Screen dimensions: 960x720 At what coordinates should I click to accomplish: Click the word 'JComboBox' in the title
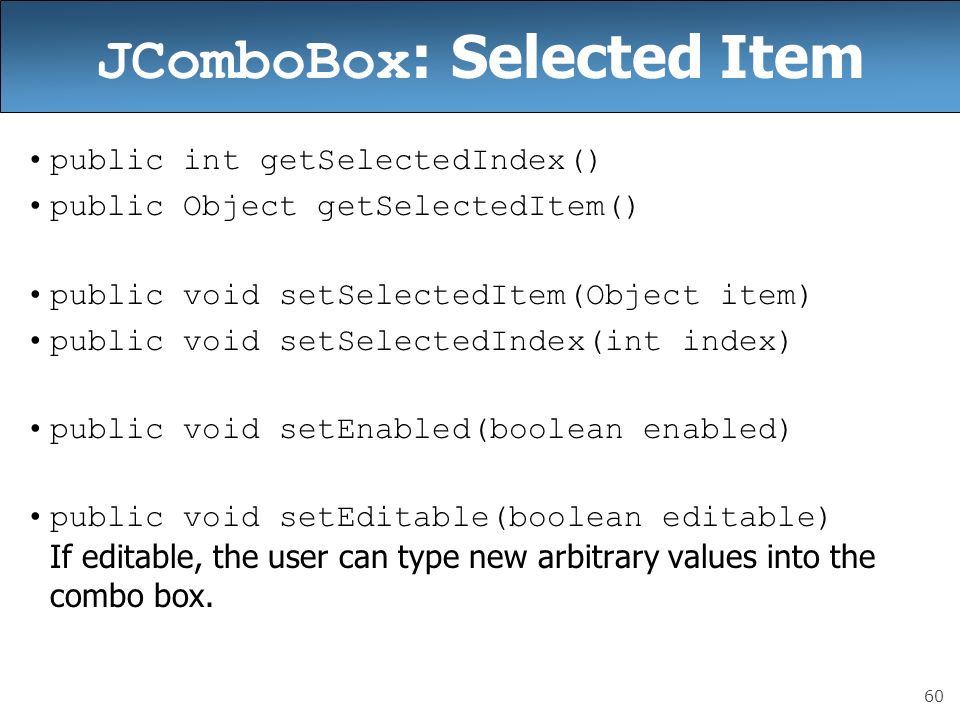(255, 61)
